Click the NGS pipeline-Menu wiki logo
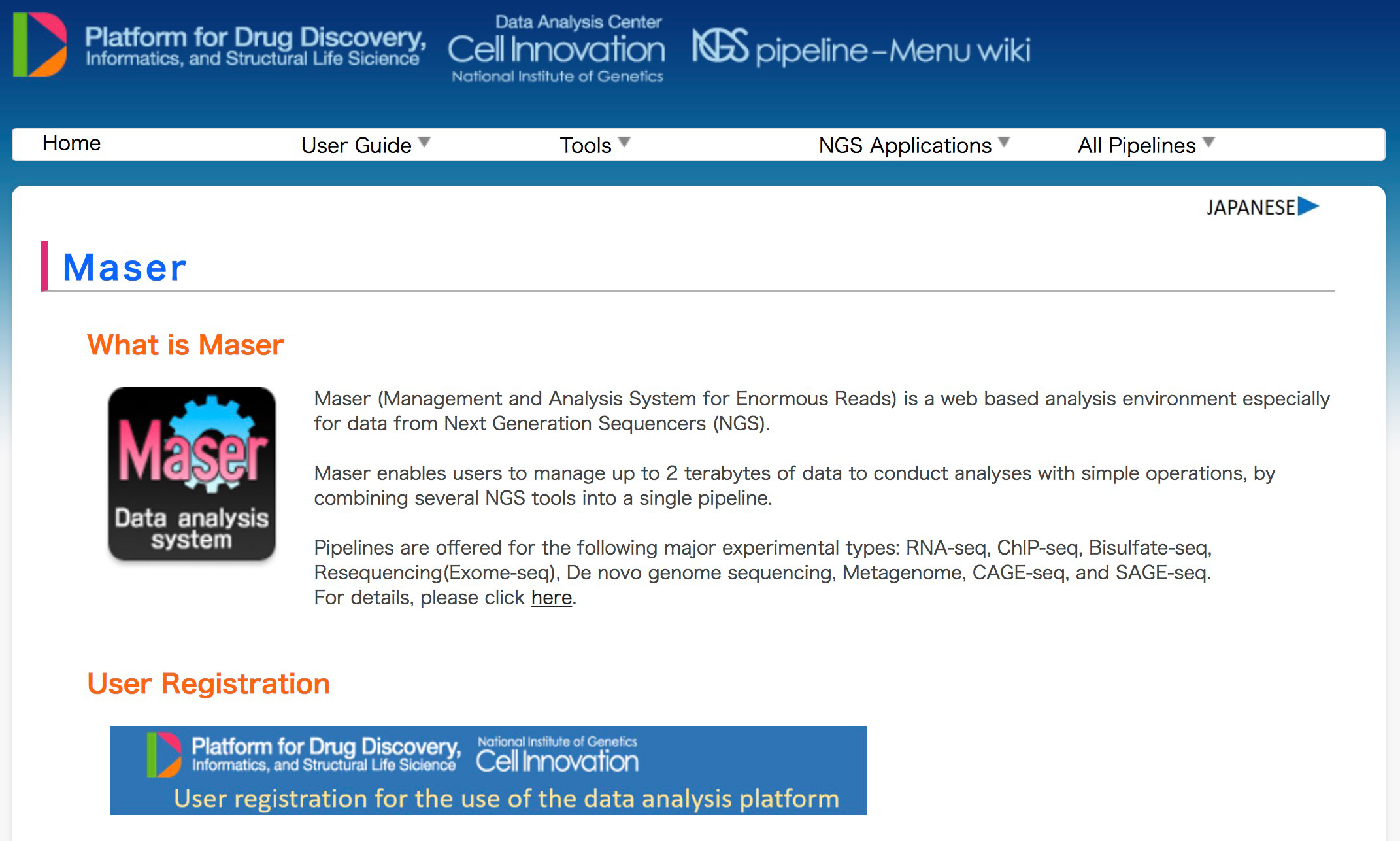 point(861,48)
